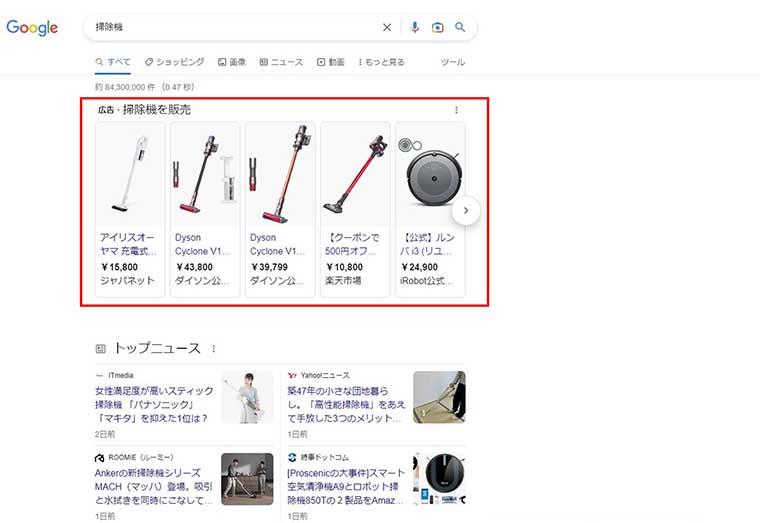Open アイリスオーヤマ 充電式 product link
The image size is (760, 523).
click(128, 244)
